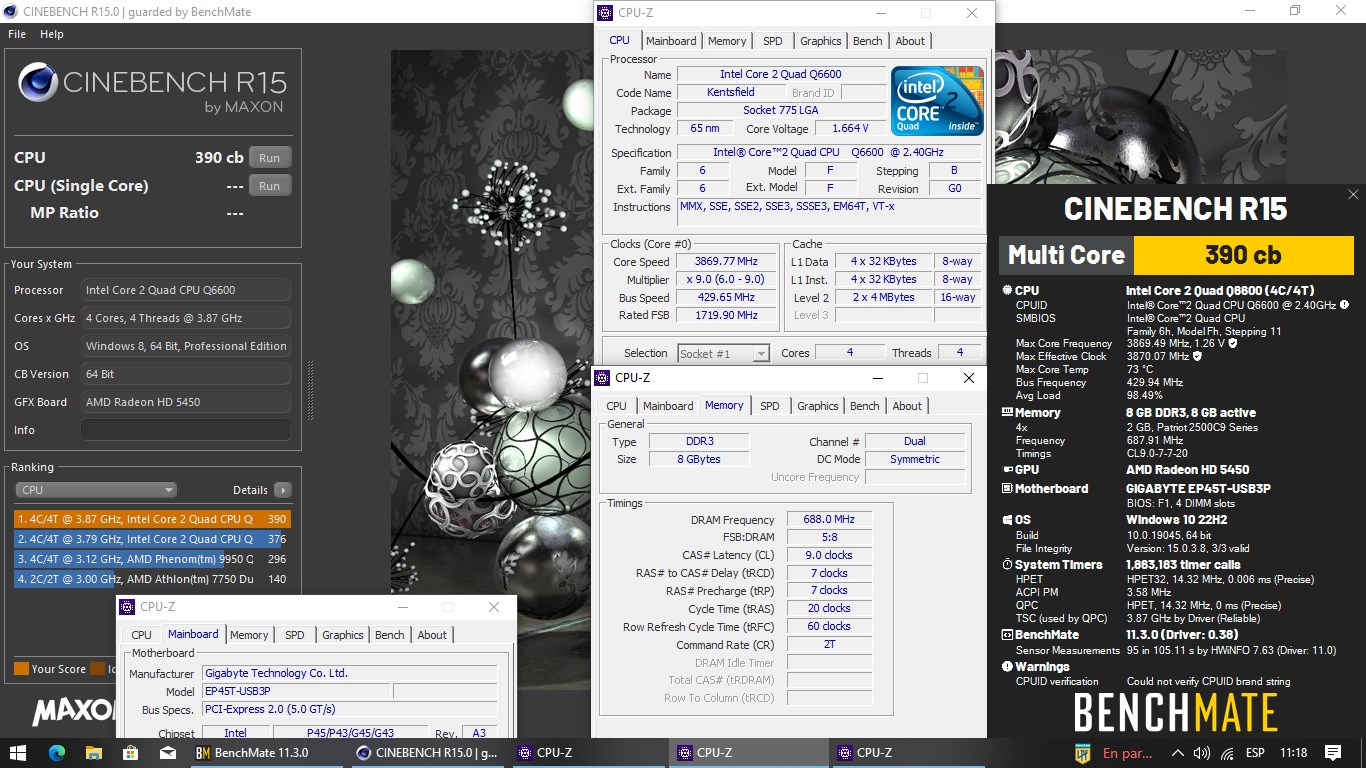Click the Details arrow button in Ranking
Screen dimensions: 1366x768
283,490
